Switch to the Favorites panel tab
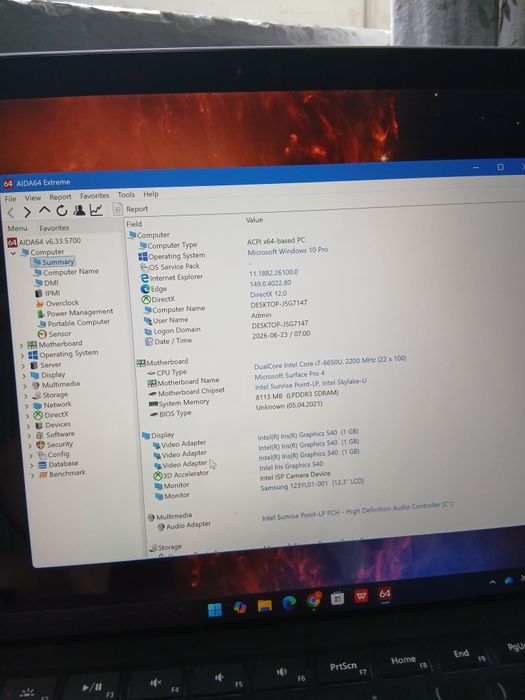The image size is (525, 700). click(x=54, y=228)
